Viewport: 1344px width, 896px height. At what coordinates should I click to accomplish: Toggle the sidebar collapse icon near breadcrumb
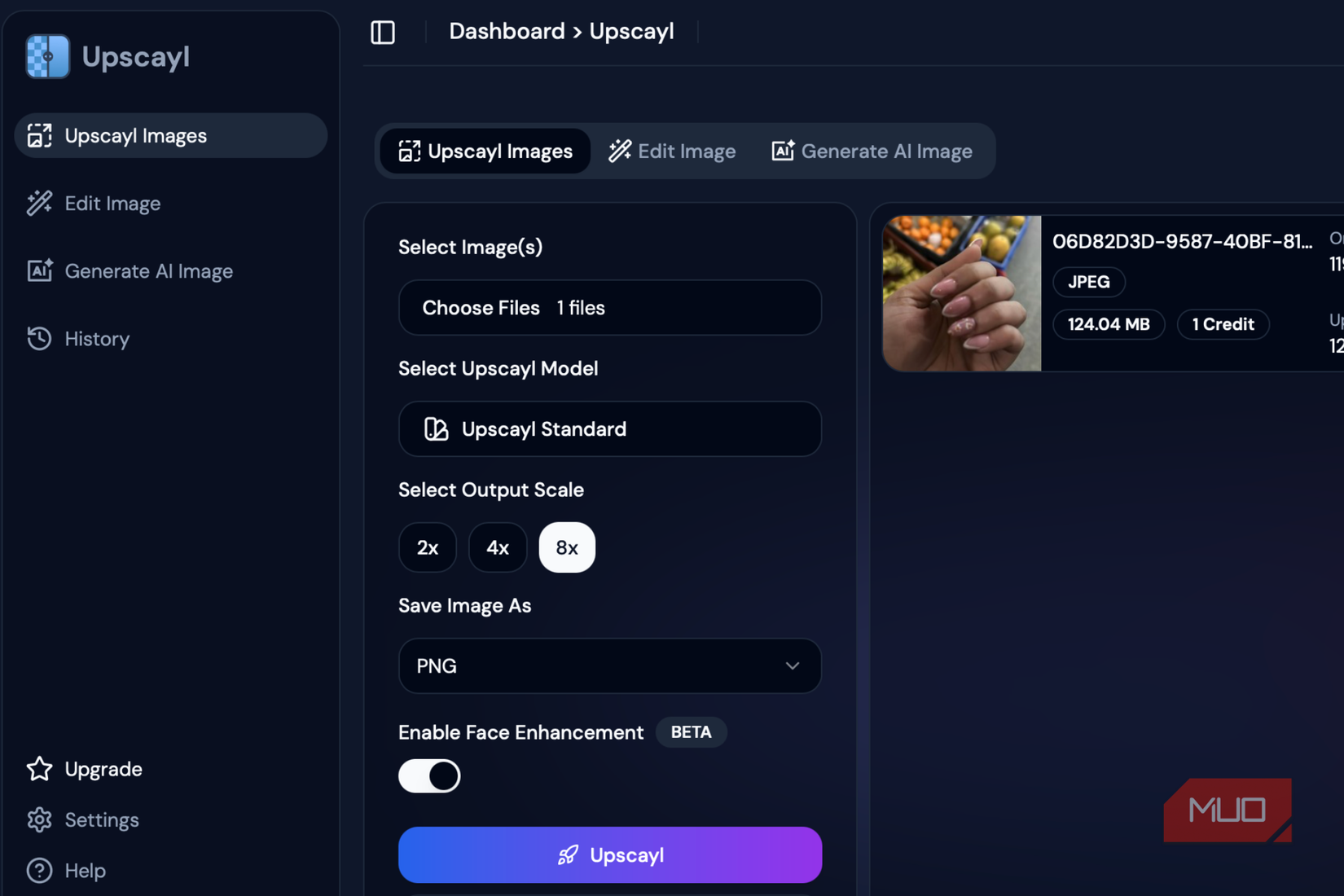pyautogui.click(x=383, y=32)
